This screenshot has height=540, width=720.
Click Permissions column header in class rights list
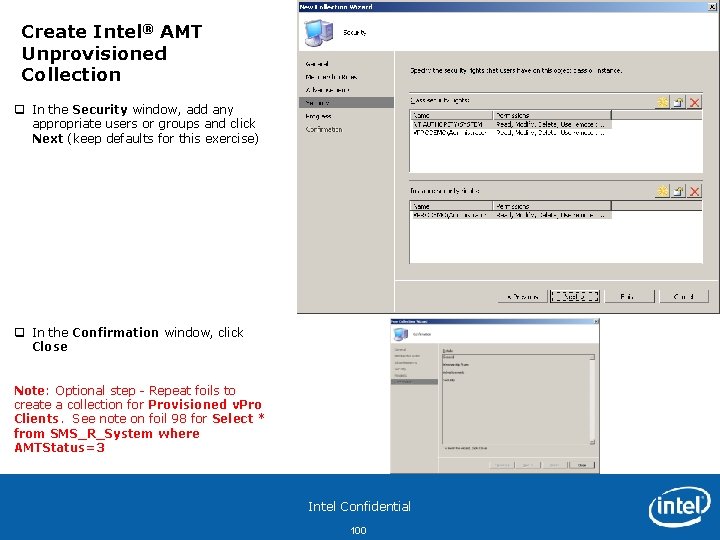pyautogui.click(x=552, y=115)
